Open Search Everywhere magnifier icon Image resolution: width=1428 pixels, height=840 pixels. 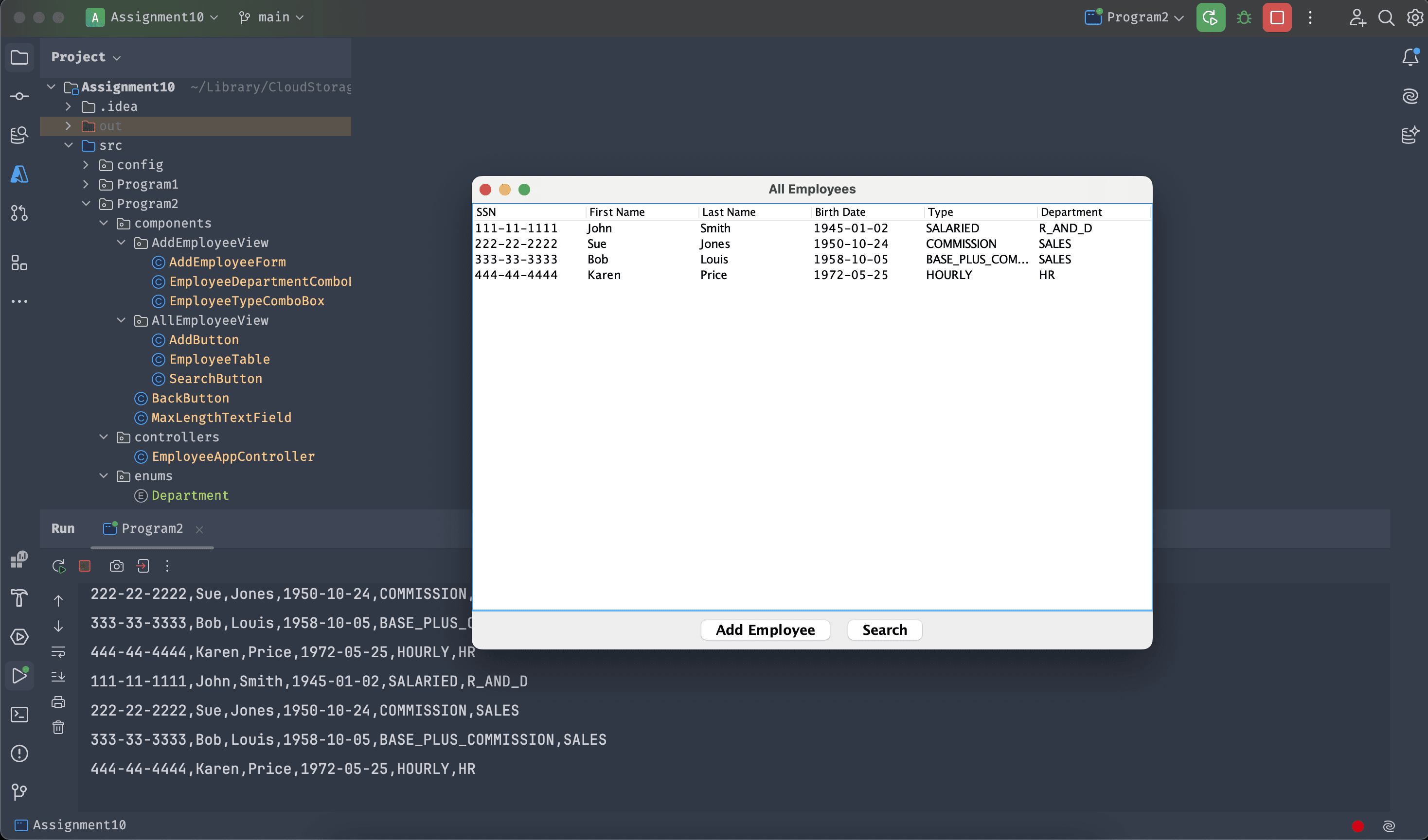tap(1386, 17)
